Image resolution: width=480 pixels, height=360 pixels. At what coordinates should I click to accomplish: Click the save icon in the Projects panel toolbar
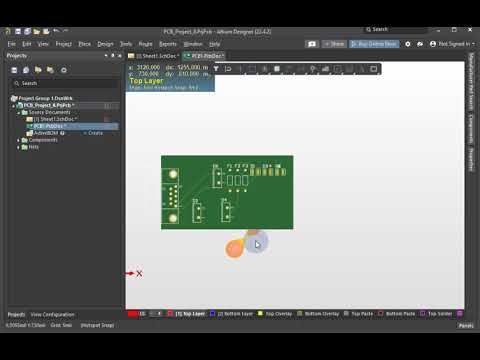pyautogui.click(x=14, y=70)
